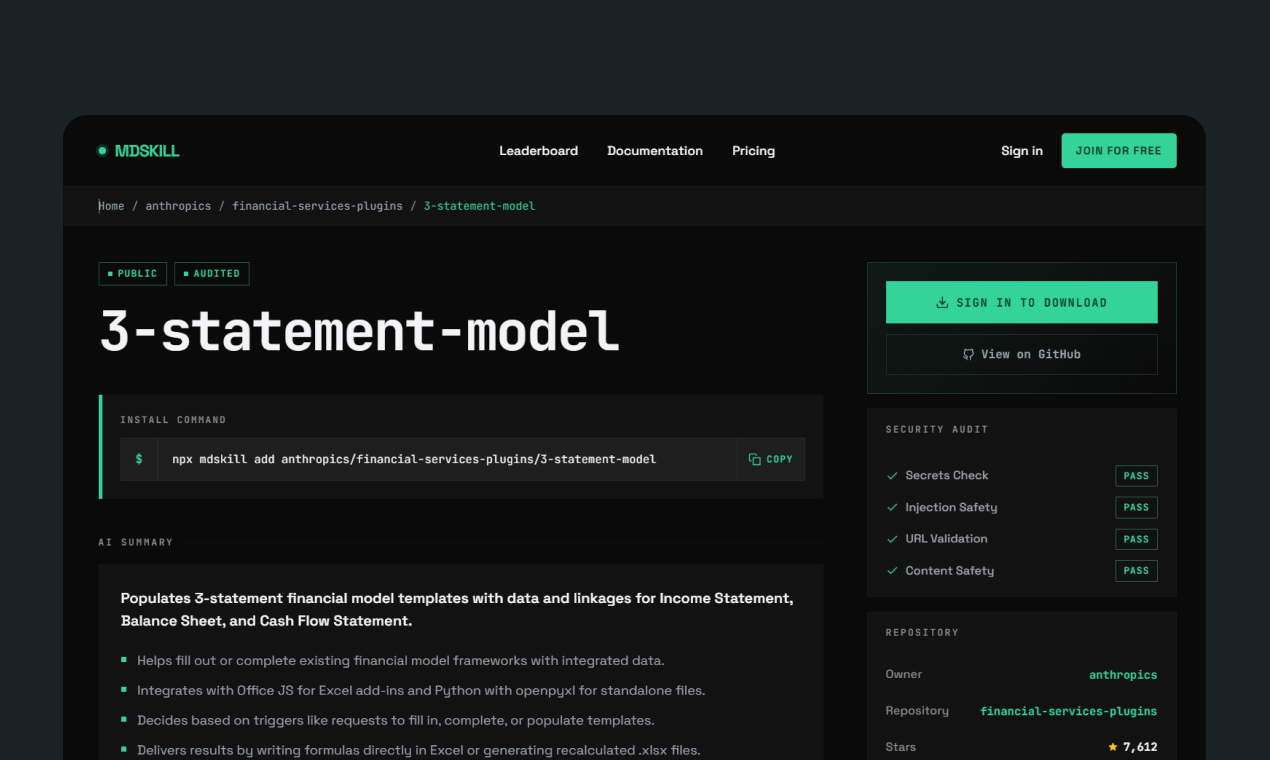Click the 3-statement-model page title
This screenshot has height=760, width=1270.
[359, 331]
